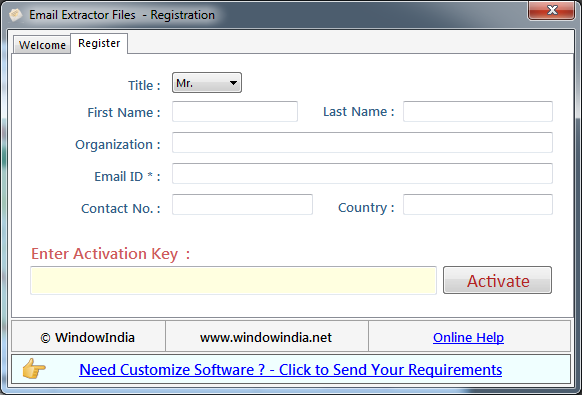Open the Online Help link
The height and width of the screenshot is (395, 582).
468,337
